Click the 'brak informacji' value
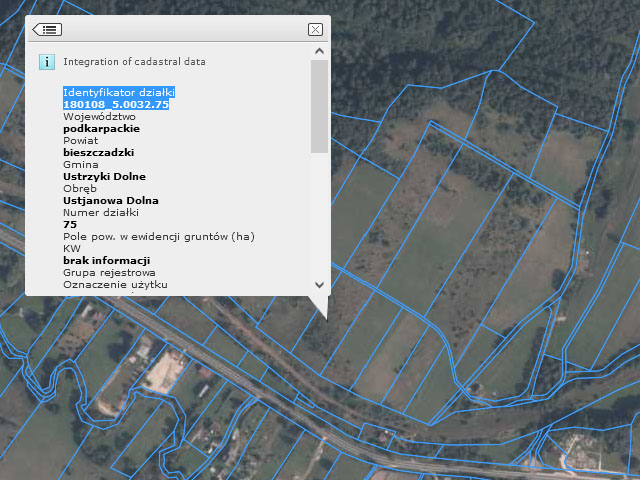640x480 pixels. click(x=107, y=260)
